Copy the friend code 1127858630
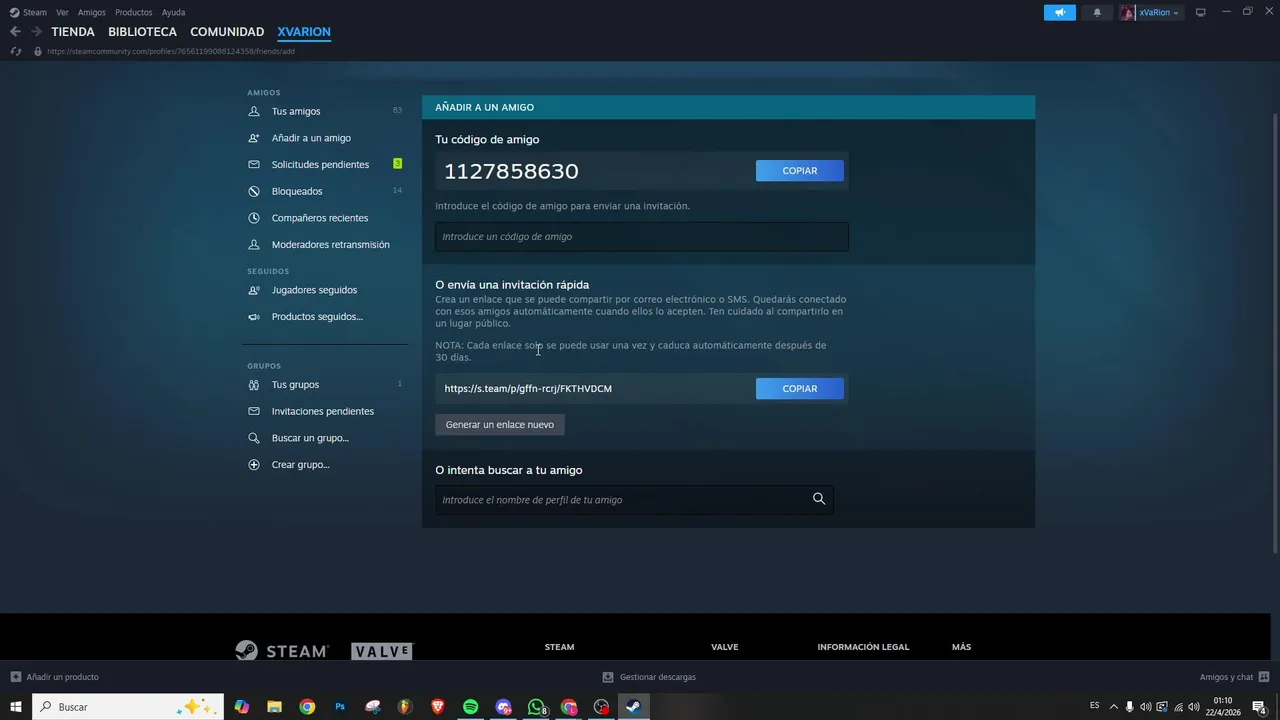Screen dimensions: 1280x720 pyautogui.click(x=800, y=171)
